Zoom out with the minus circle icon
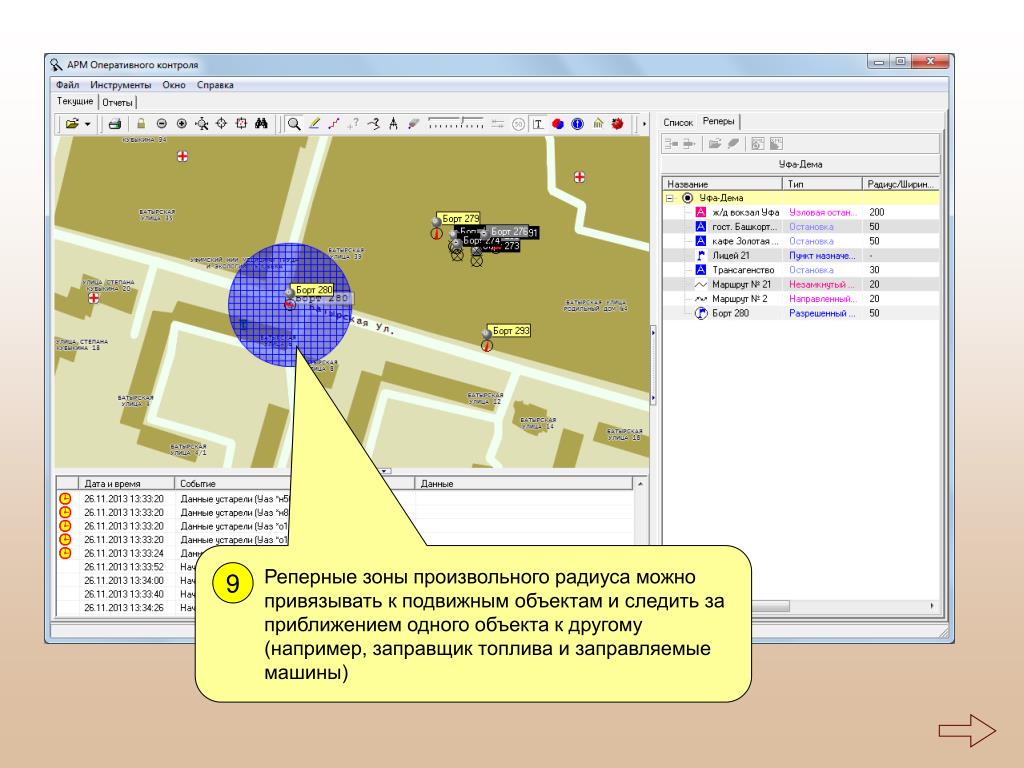Viewport: 1024px width, 768px height. (x=161, y=123)
